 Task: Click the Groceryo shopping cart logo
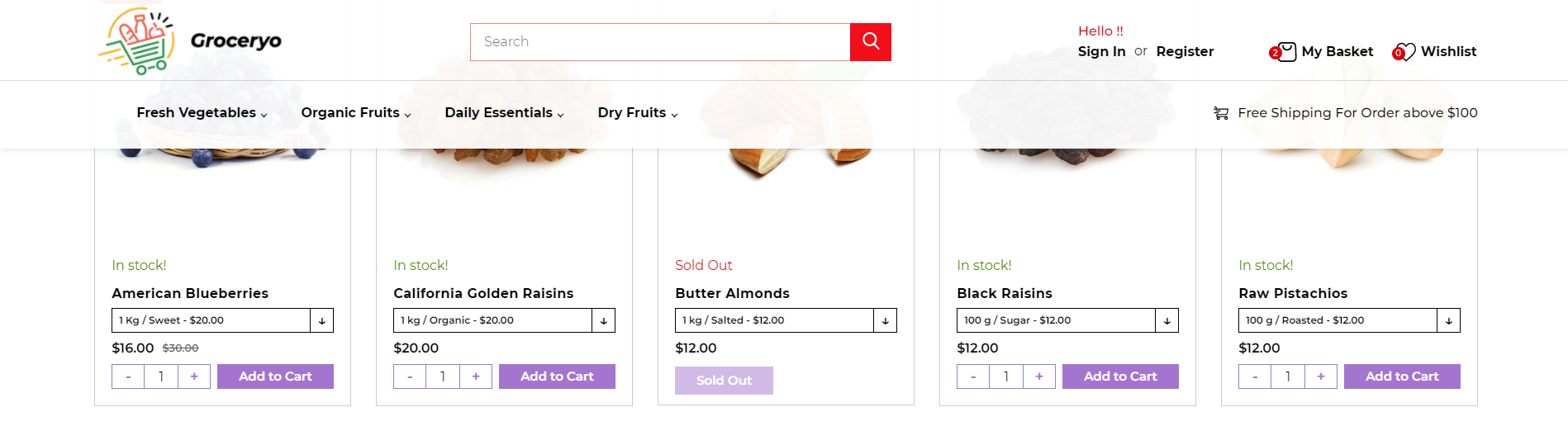(x=137, y=40)
